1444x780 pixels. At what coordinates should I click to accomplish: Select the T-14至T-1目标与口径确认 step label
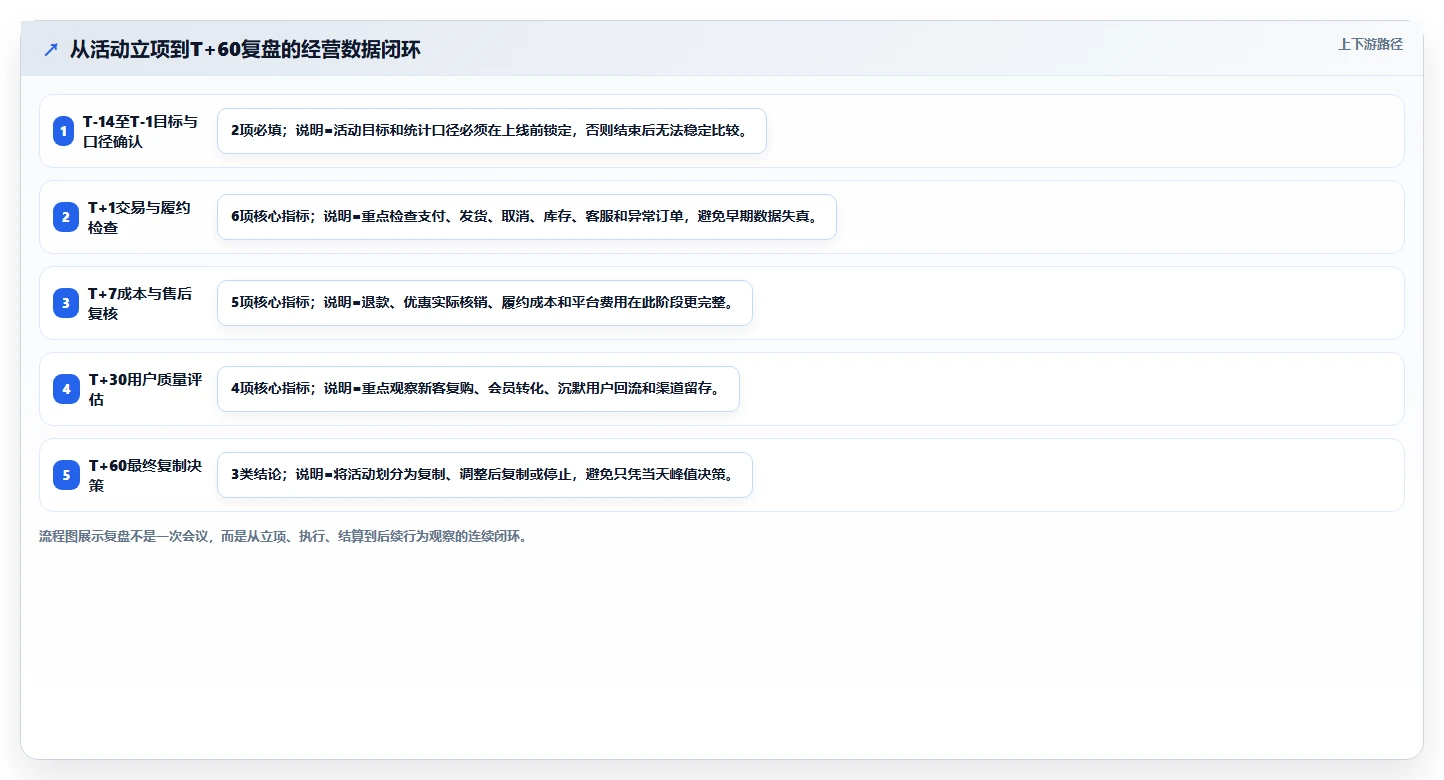point(141,131)
